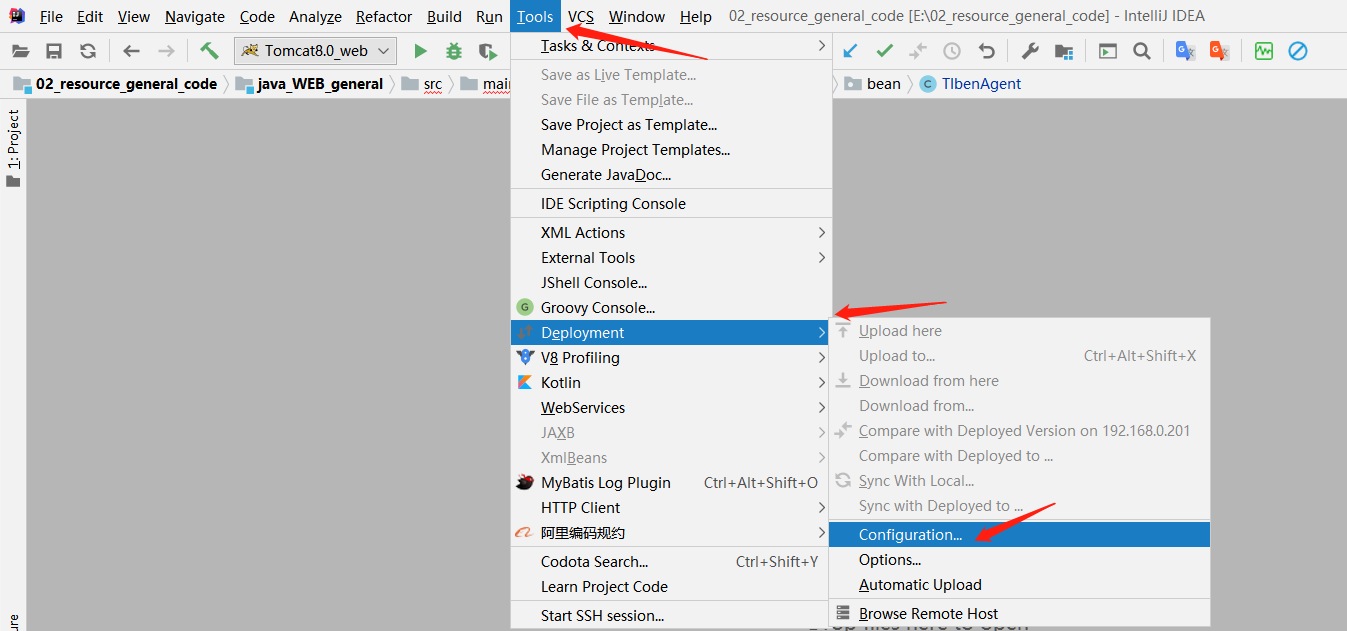Open the Window menu

coord(637,17)
